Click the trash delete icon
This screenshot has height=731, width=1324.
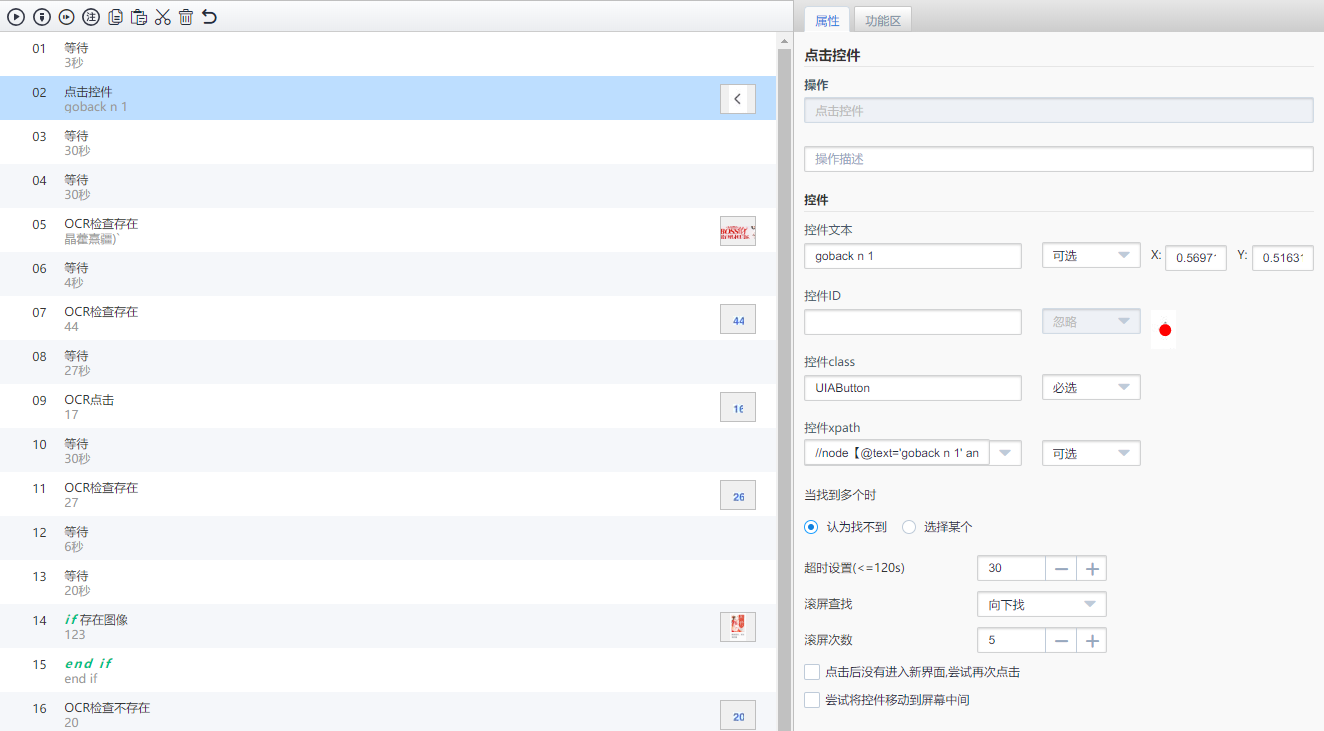pyautogui.click(x=186, y=17)
